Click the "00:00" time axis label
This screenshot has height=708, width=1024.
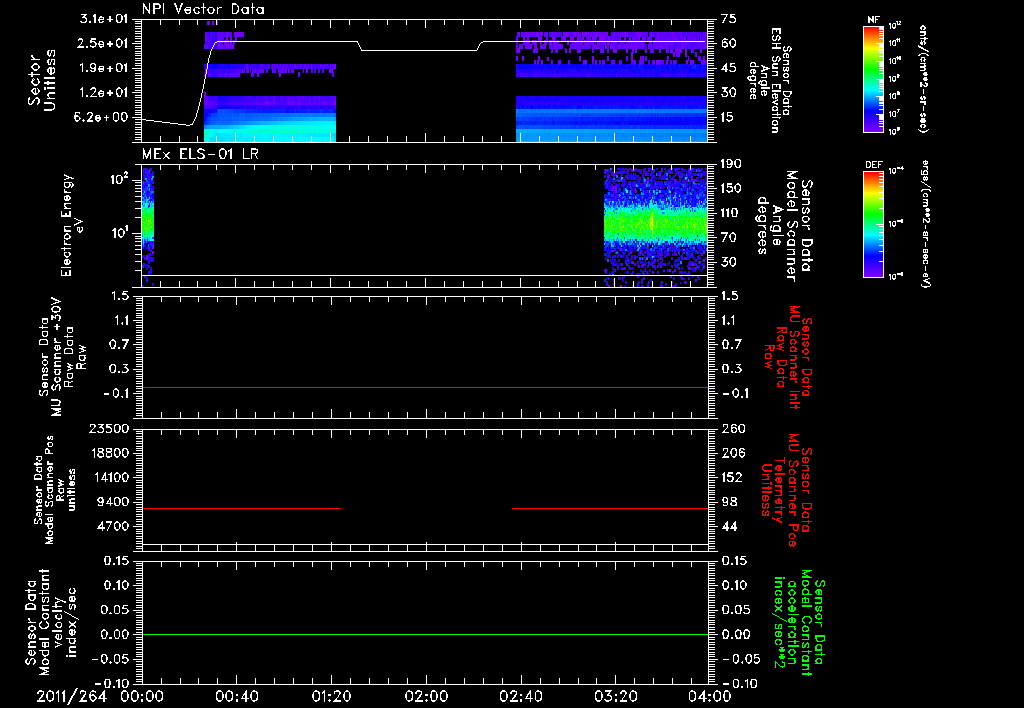141,696
